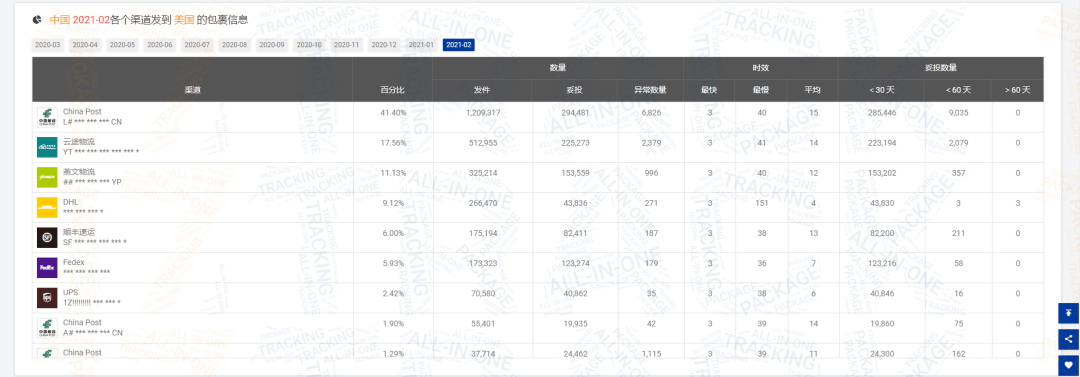This screenshot has width=1080, height=377.
Task: Click the 平均 column header
Action: click(813, 90)
